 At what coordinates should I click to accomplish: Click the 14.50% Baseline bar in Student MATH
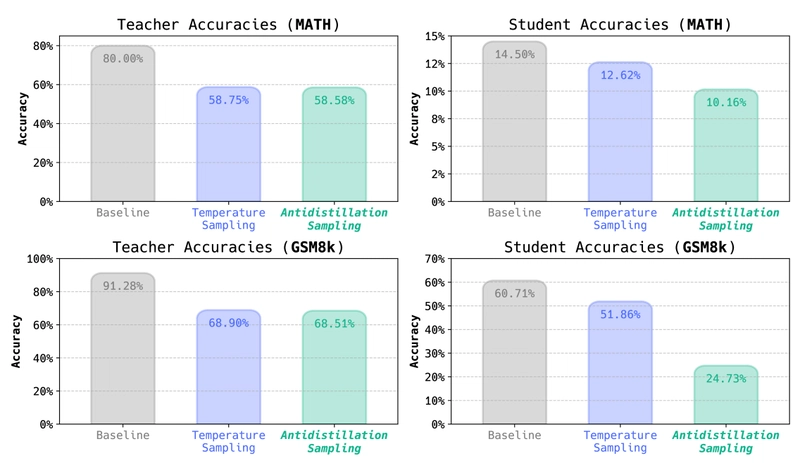click(514, 121)
